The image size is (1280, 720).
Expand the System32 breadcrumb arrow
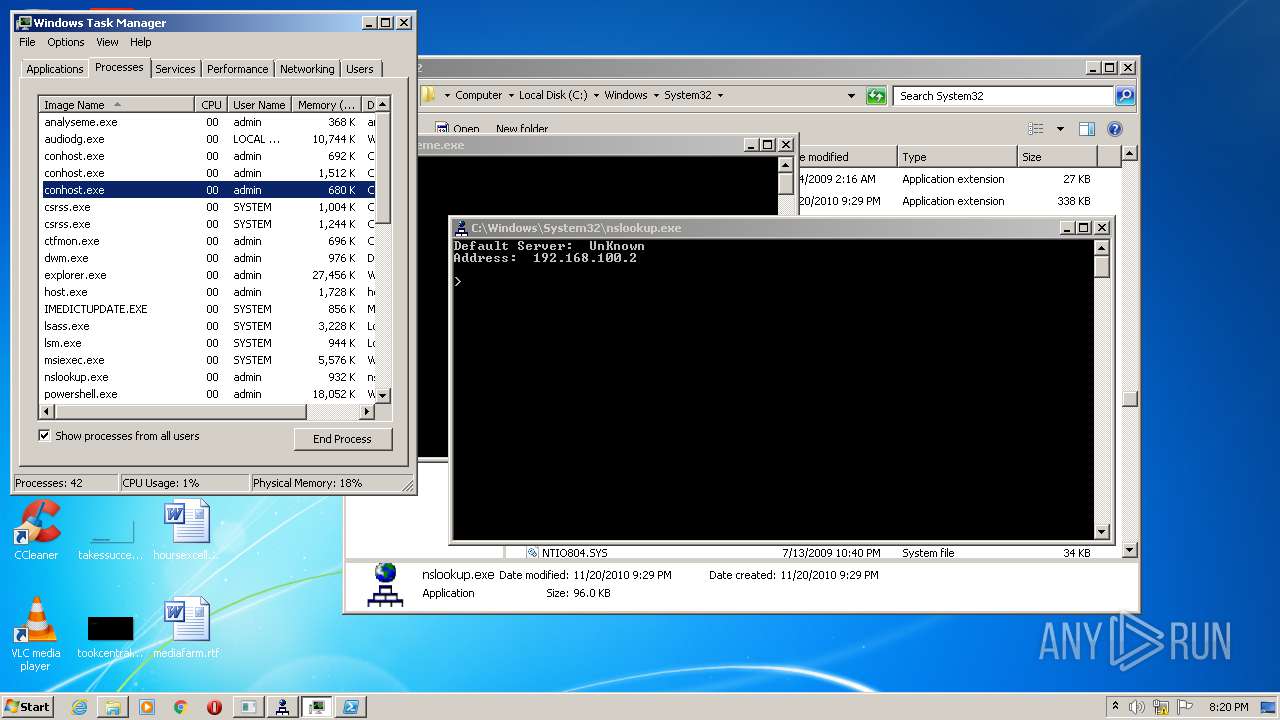tap(720, 96)
